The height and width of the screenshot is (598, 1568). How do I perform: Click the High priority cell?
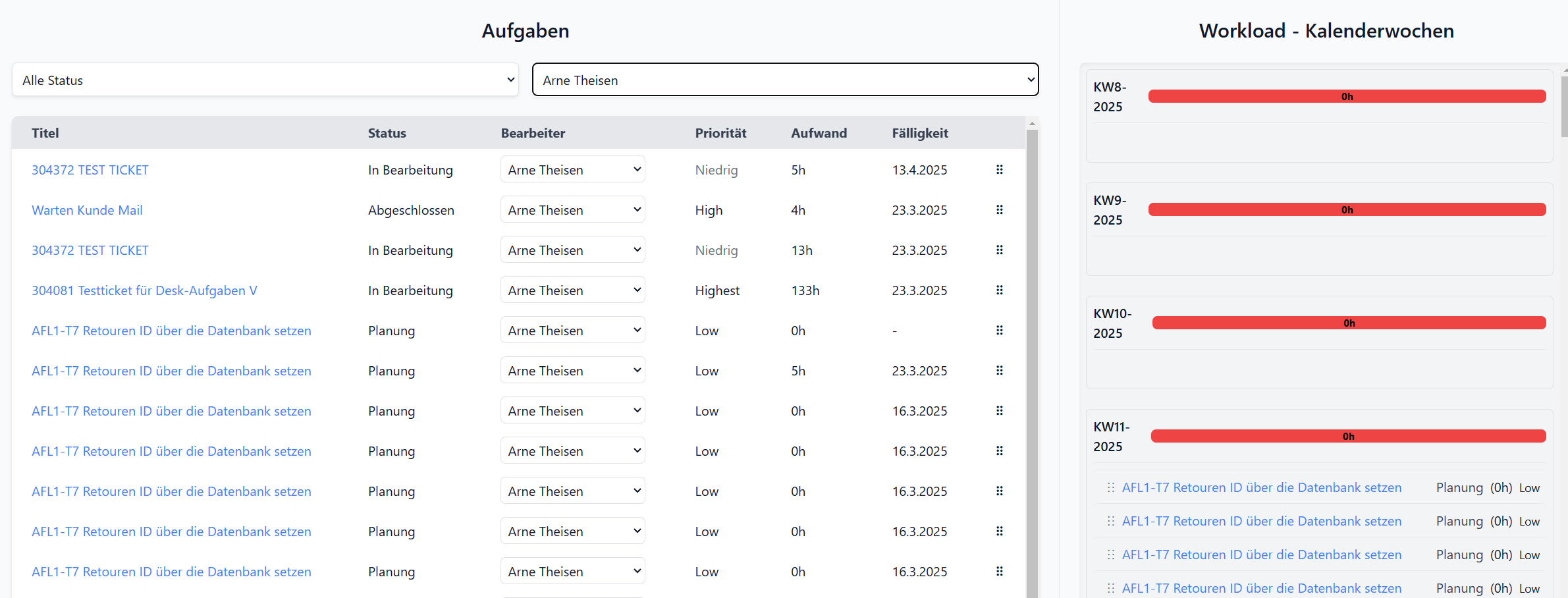(709, 210)
